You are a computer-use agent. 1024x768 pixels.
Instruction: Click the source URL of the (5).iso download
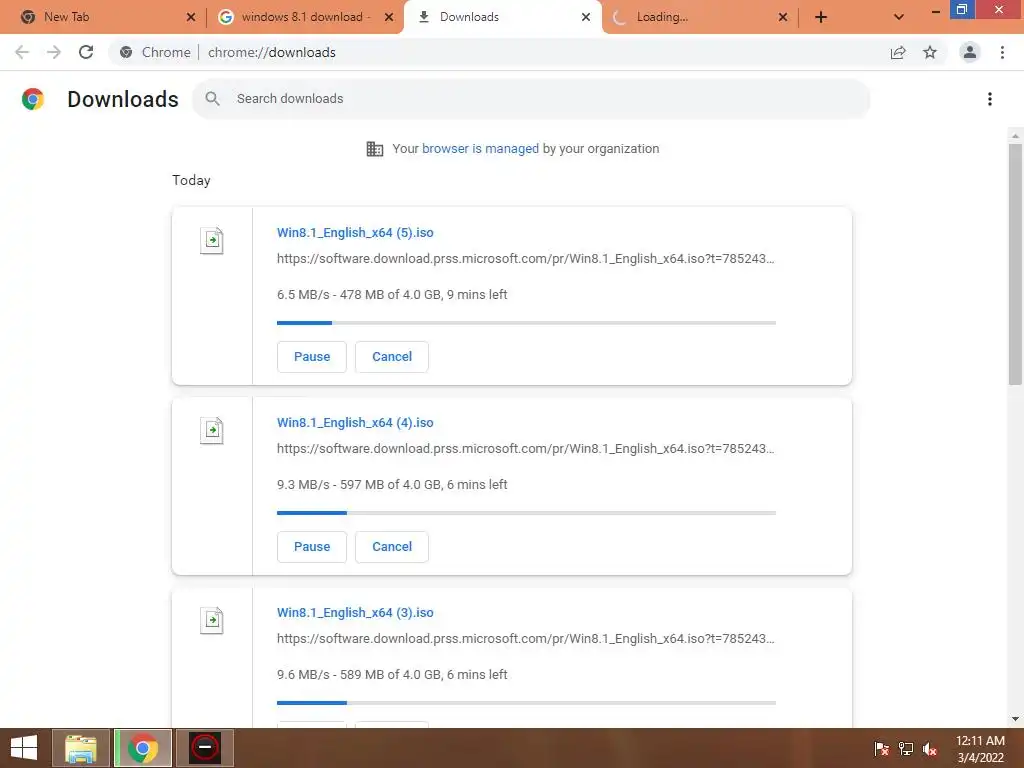point(525,259)
